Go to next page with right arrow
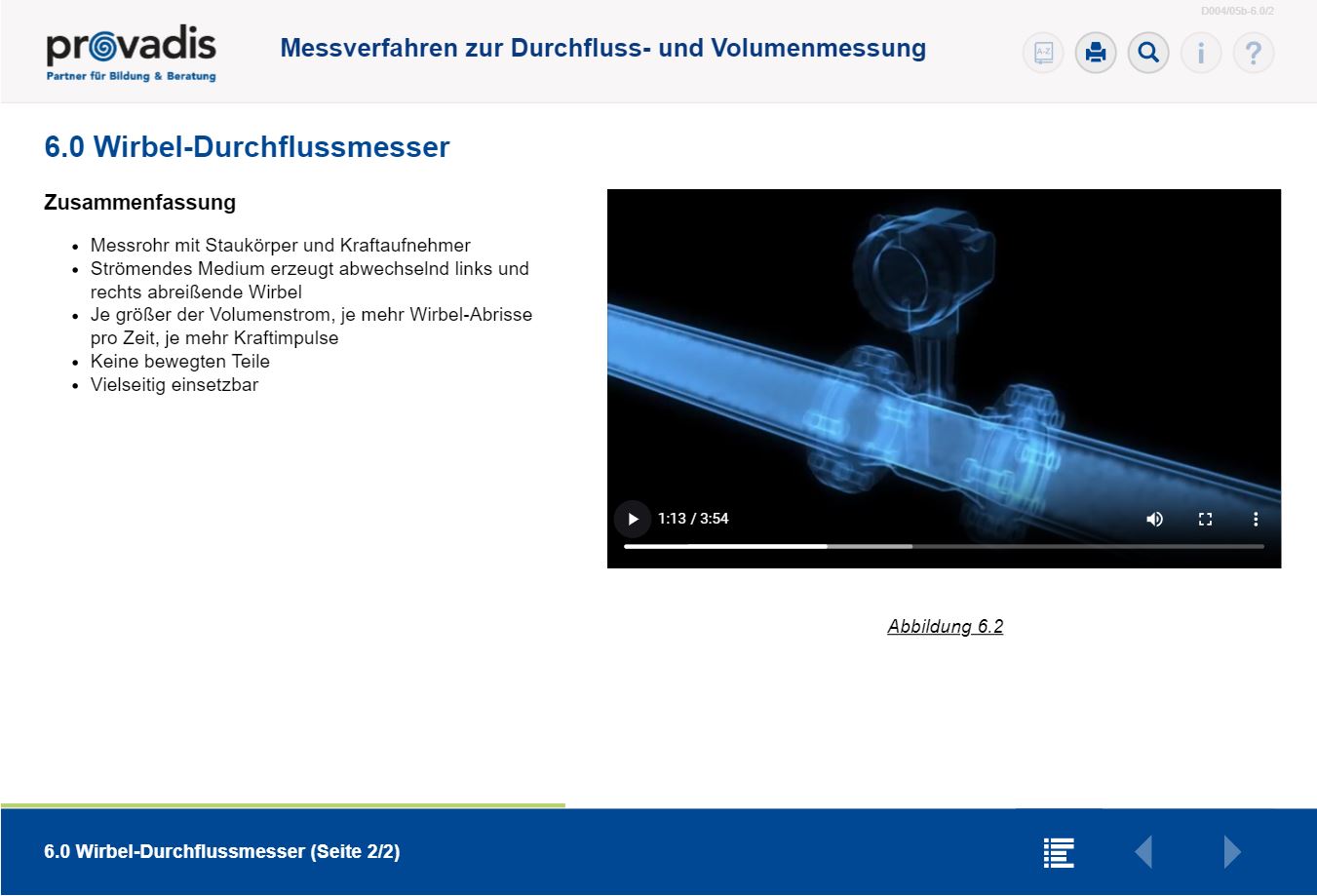The width and height of the screenshot is (1317, 896). 1232,852
